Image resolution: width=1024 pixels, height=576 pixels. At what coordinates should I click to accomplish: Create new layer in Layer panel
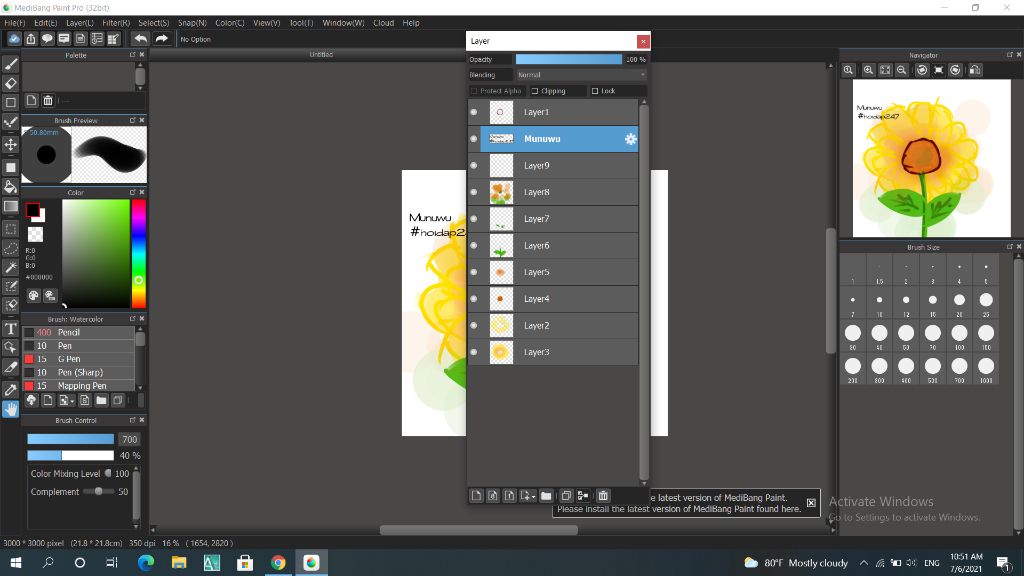476,496
